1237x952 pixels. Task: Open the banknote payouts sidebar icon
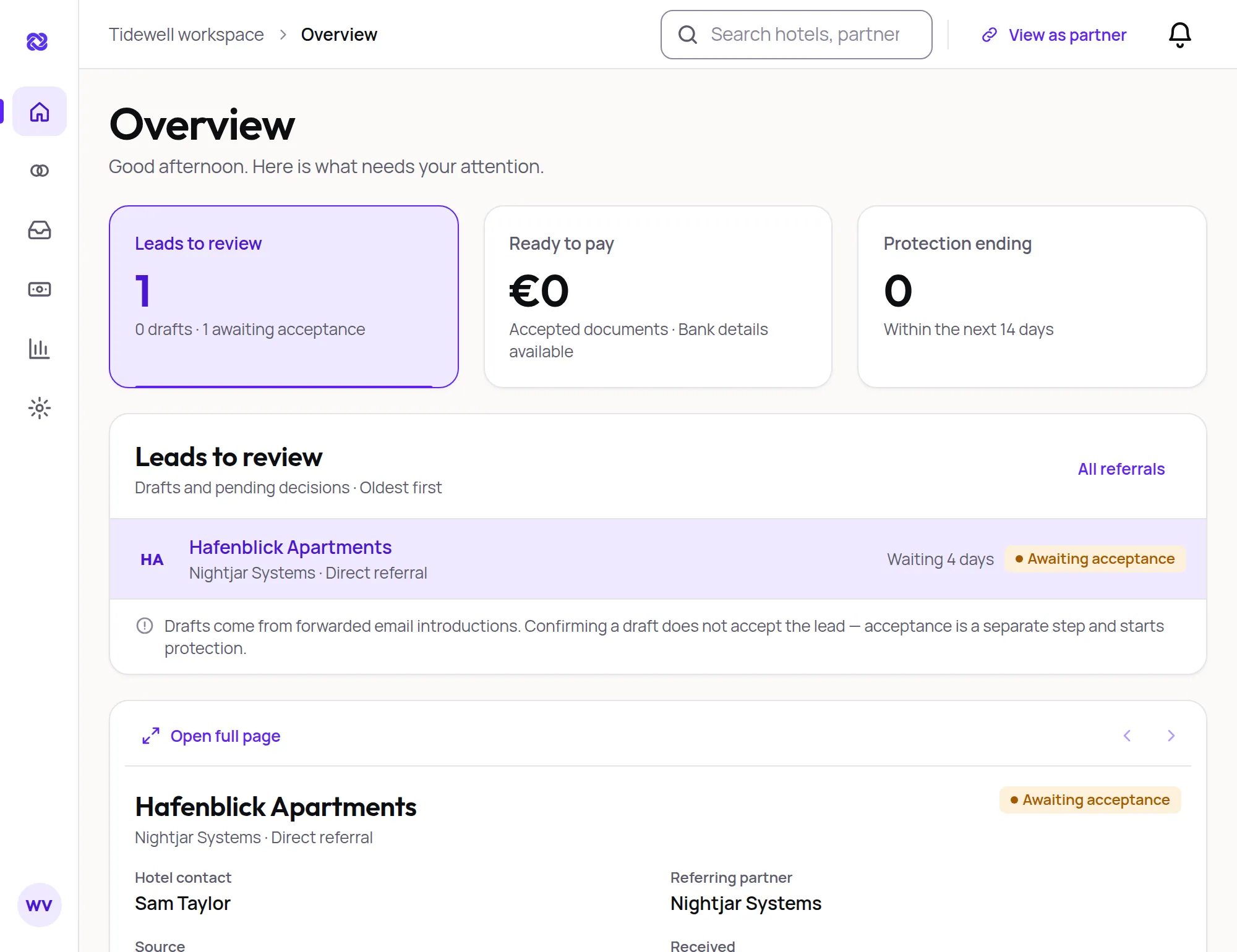pyautogui.click(x=40, y=289)
